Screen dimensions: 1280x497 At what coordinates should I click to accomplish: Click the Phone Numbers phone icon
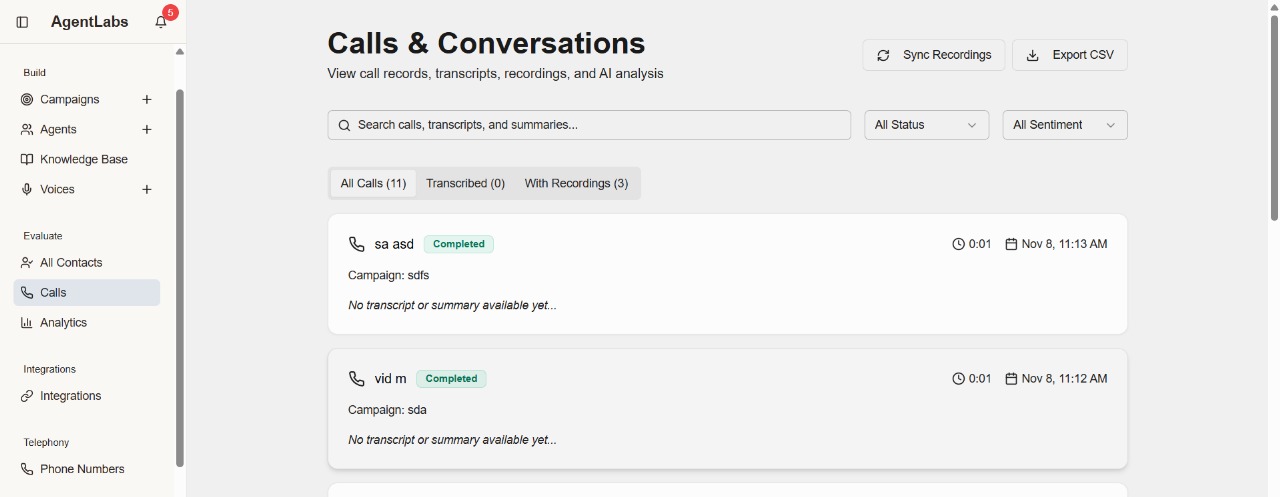[27, 469]
